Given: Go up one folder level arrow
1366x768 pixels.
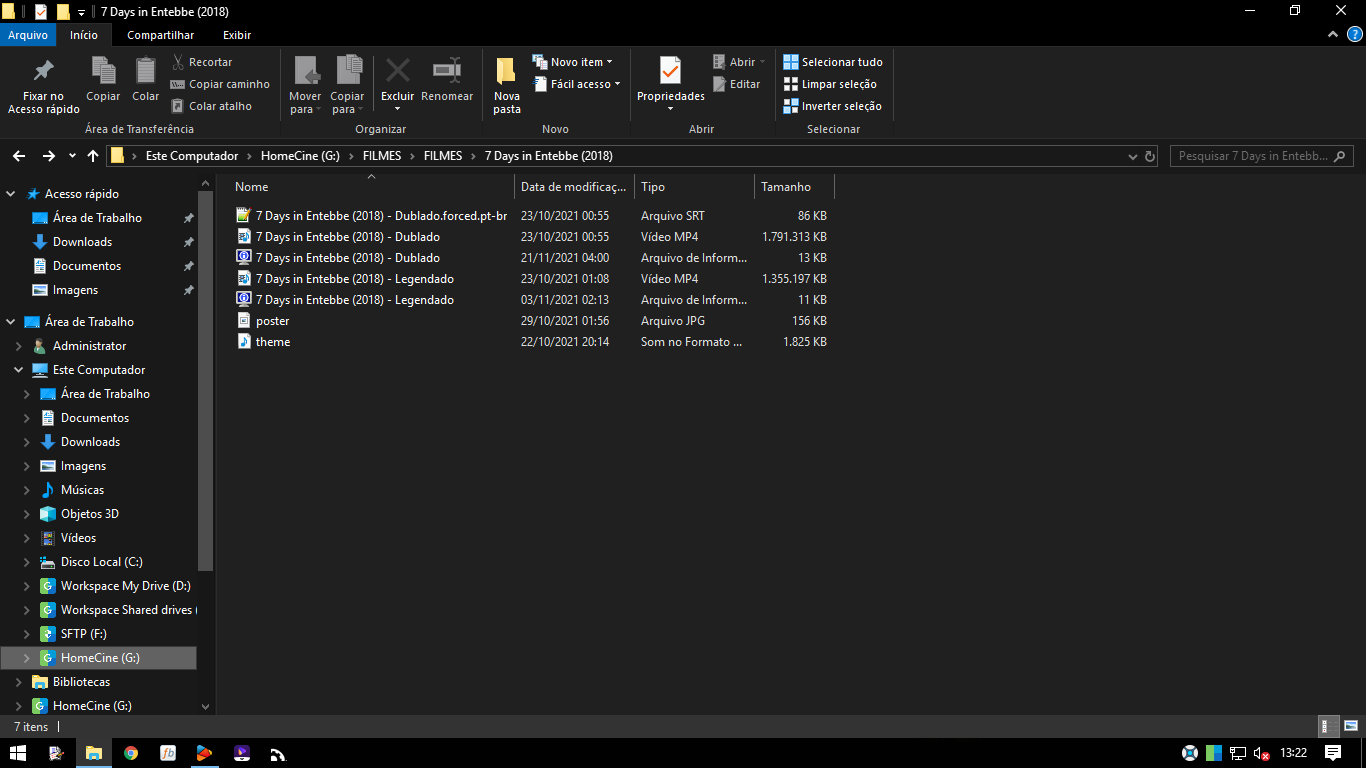Looking at the screenshot, I should pyautogui.click(x=93, y=156).
